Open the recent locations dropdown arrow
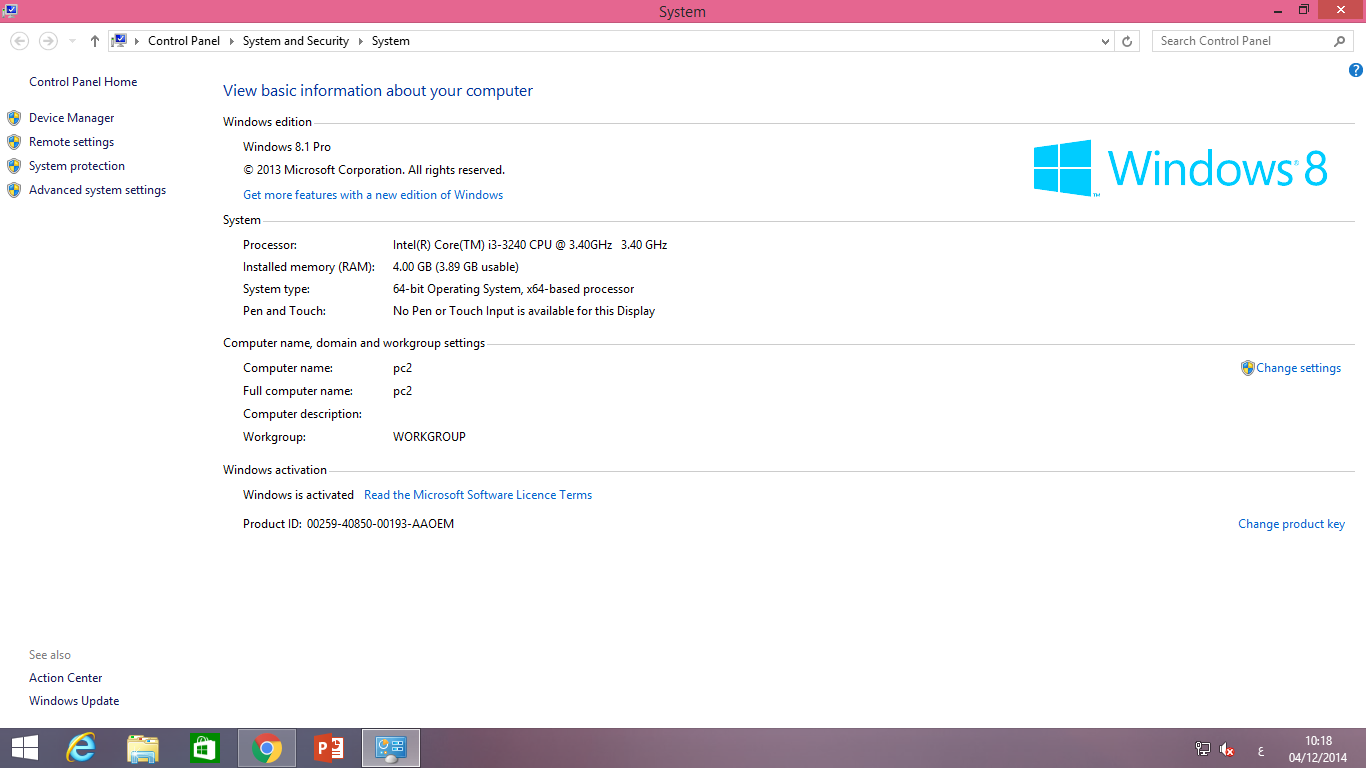Image resolution: width=1366 pixels, height=768 pixels. tap(72, 41)
